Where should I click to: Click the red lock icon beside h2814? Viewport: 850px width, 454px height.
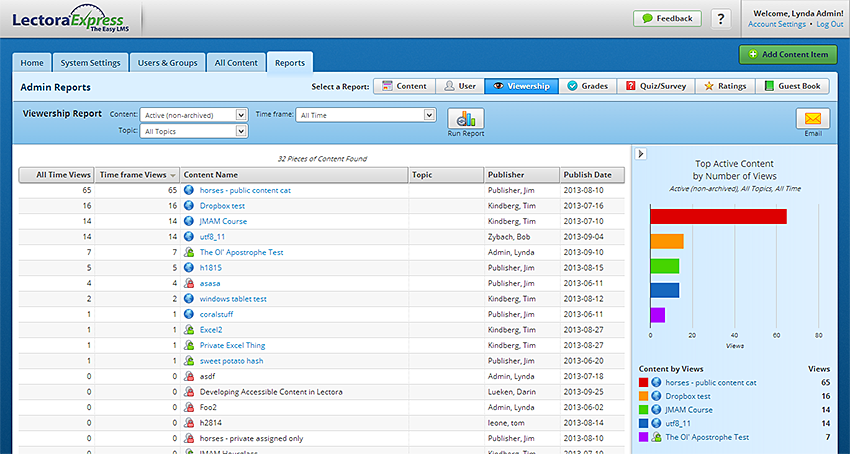click(x=189, y=423)
